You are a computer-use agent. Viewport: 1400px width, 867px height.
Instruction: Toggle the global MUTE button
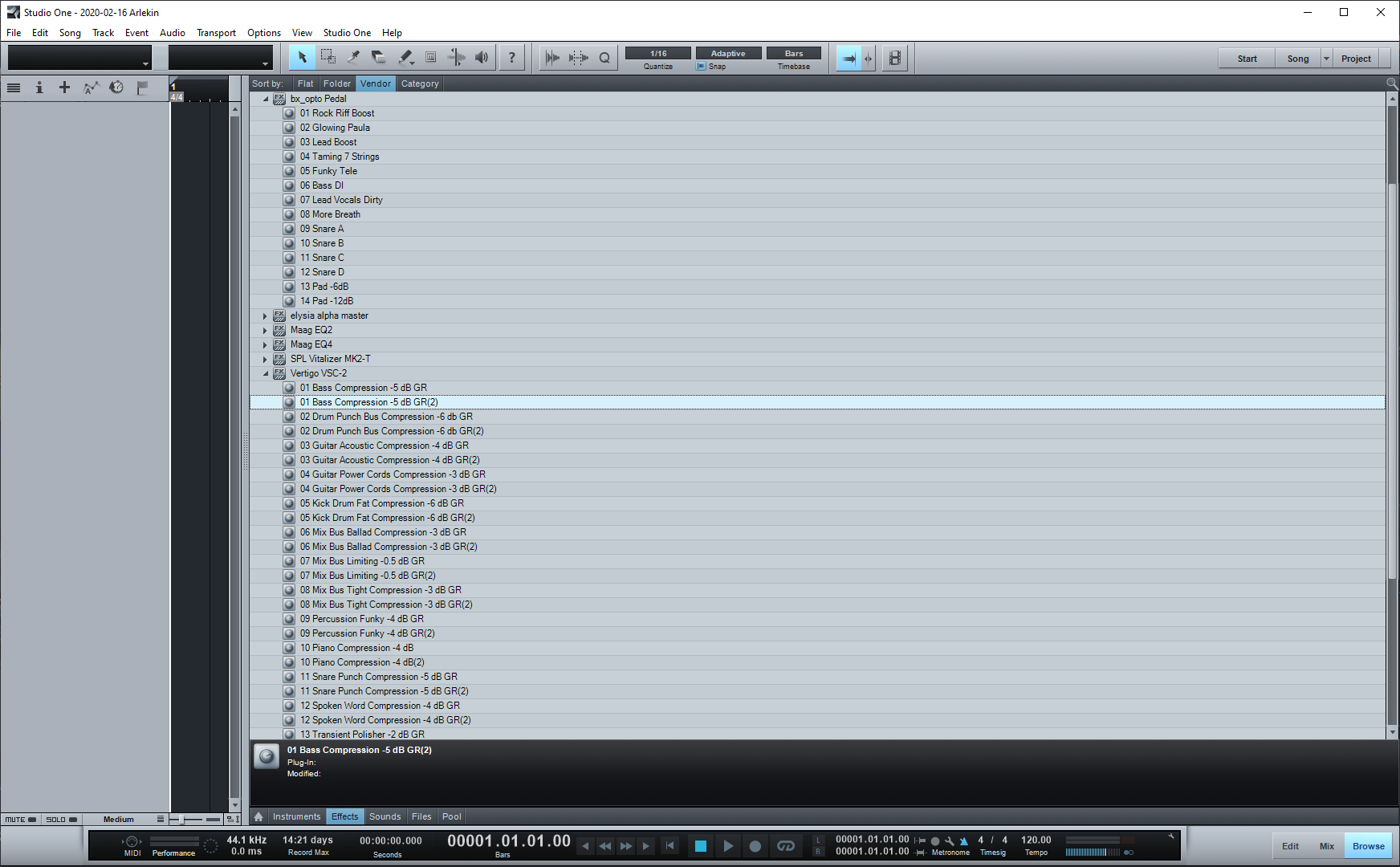(x=21, y=820)
